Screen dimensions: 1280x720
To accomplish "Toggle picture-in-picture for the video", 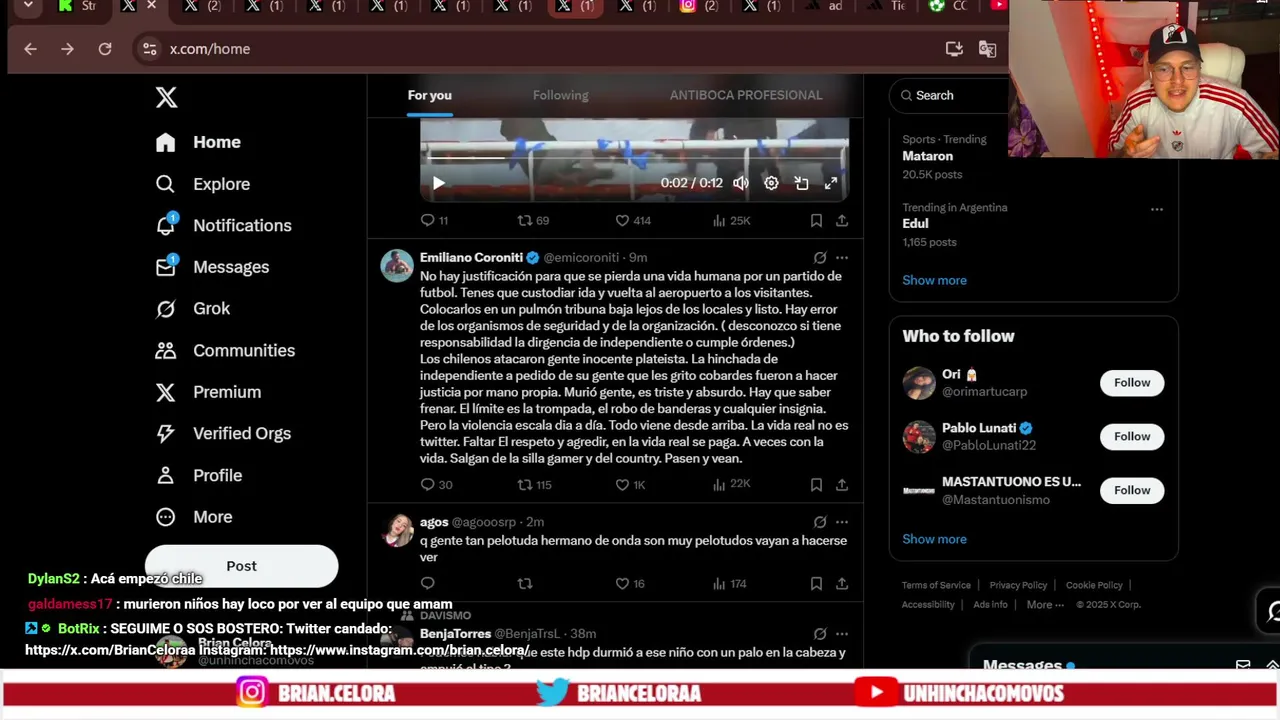I will pyautogui.click(x=801, y=183).
